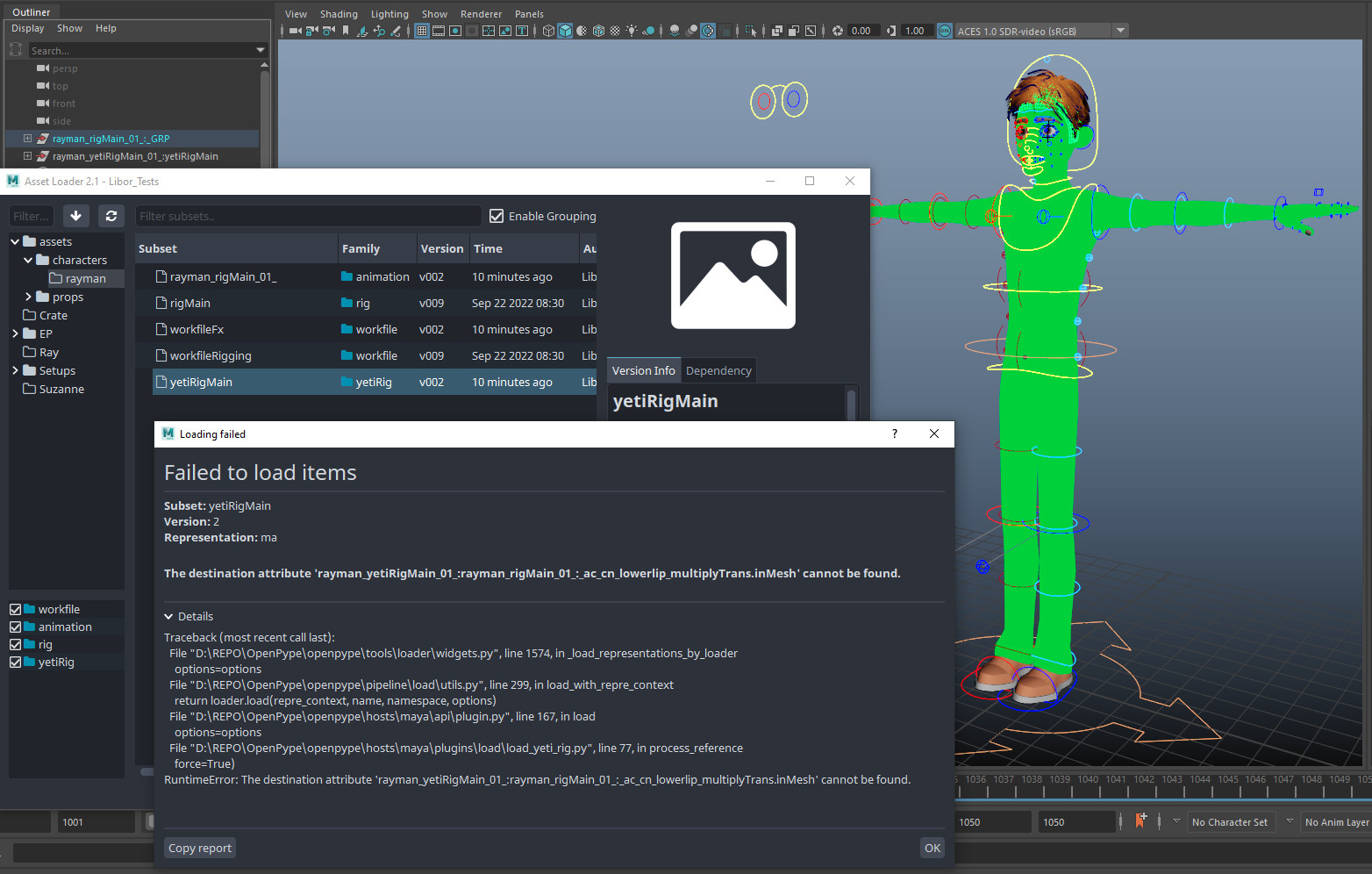Uncheck the workfile family filter

click(16, 609)
